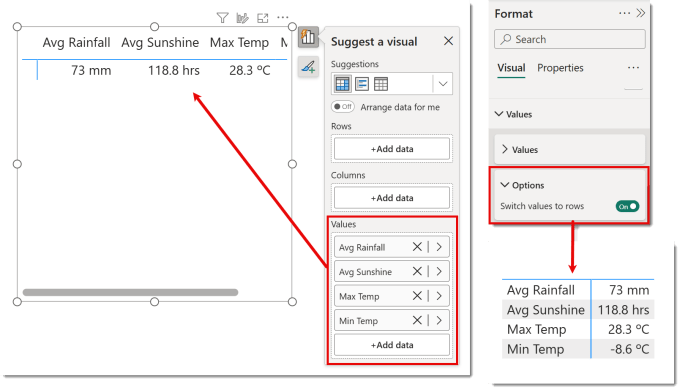Click the horizontal scrollbar in the visual
The width and height of the screenshot is (680, 390).
point(130,292)
